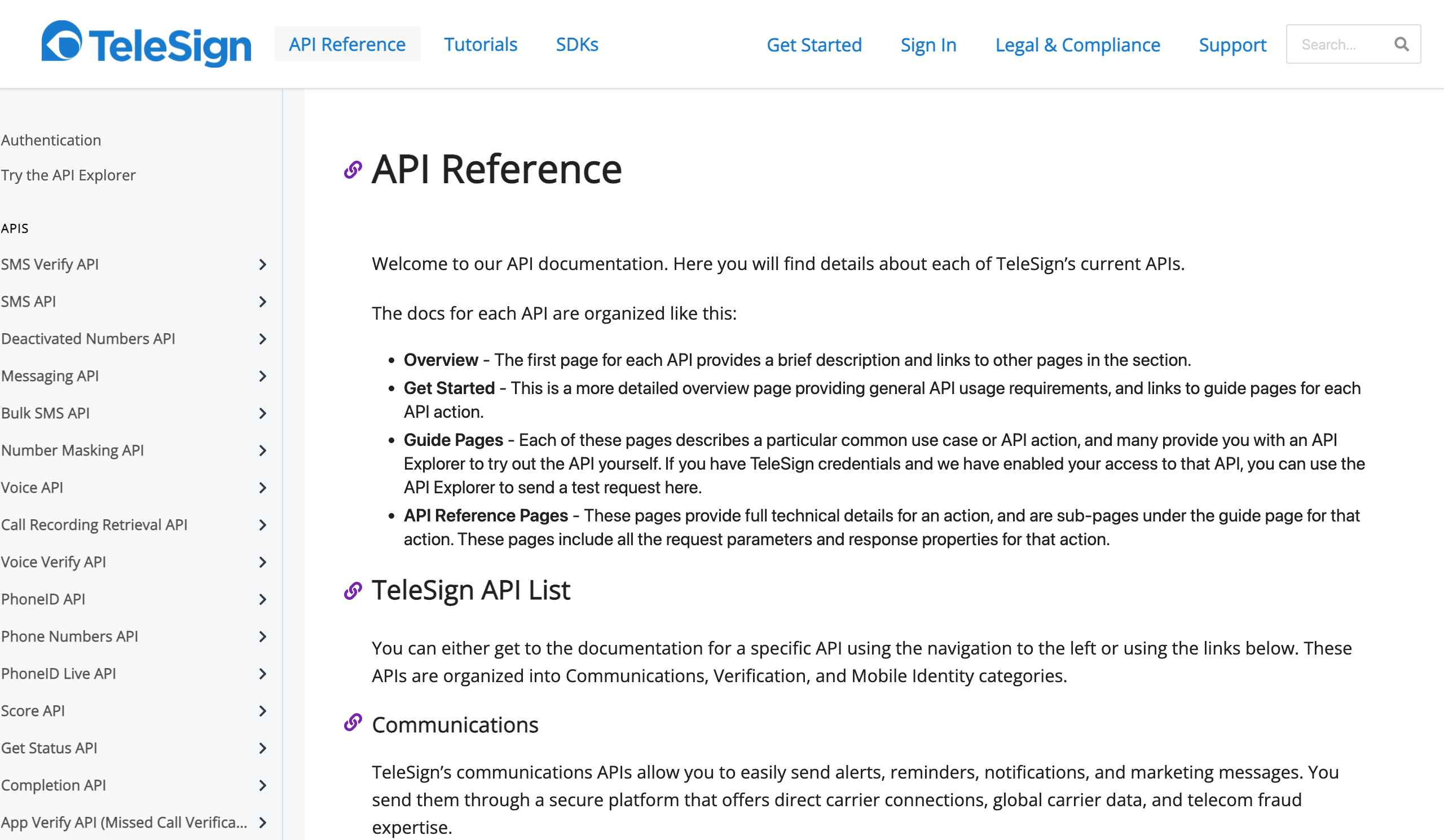Open Authentication in sidebar
The image size is (1444, 840).
coord(51,140)
